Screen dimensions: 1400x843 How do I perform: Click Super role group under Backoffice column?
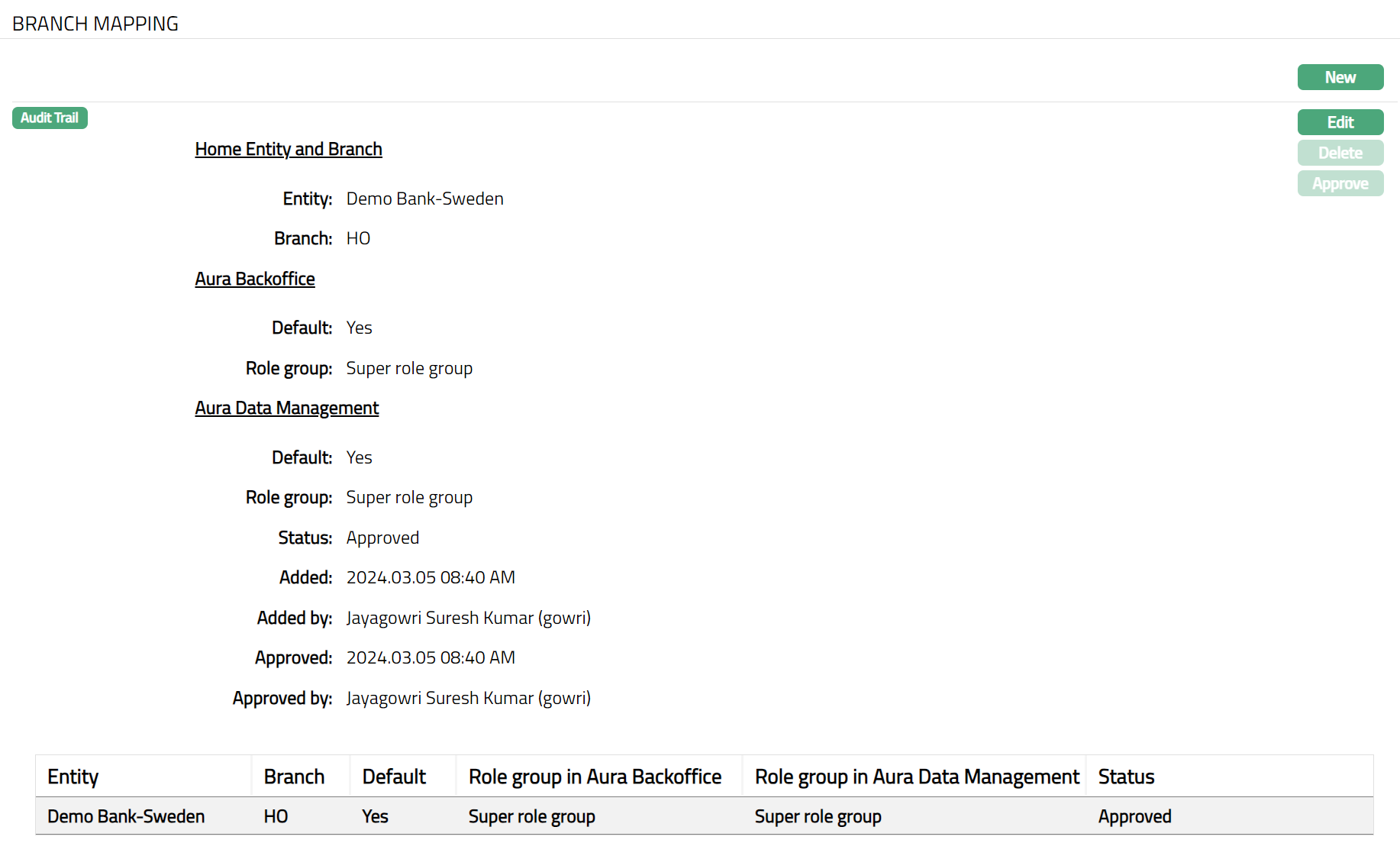[531, 816]
